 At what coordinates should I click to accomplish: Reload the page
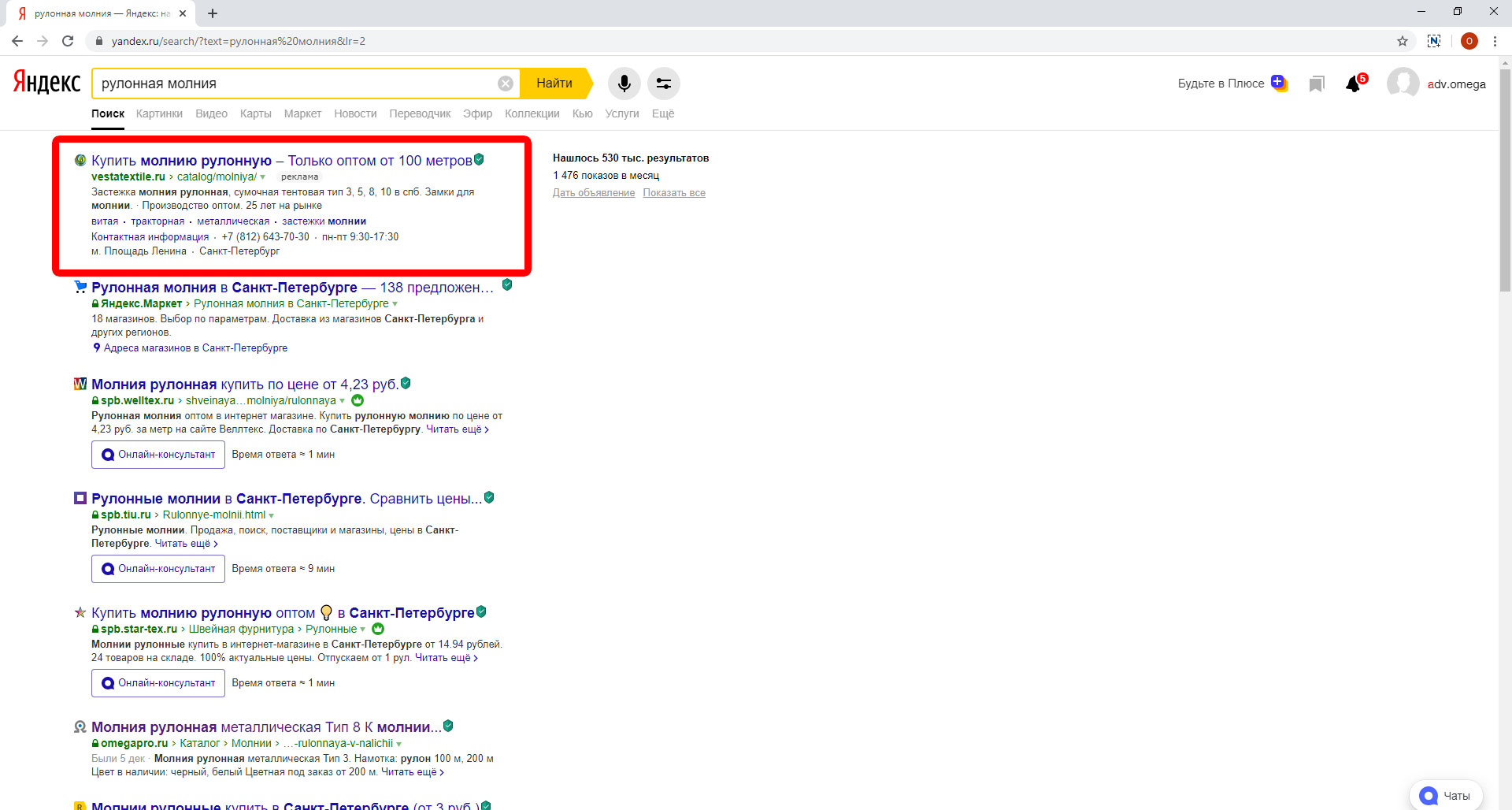pos(68,41)
